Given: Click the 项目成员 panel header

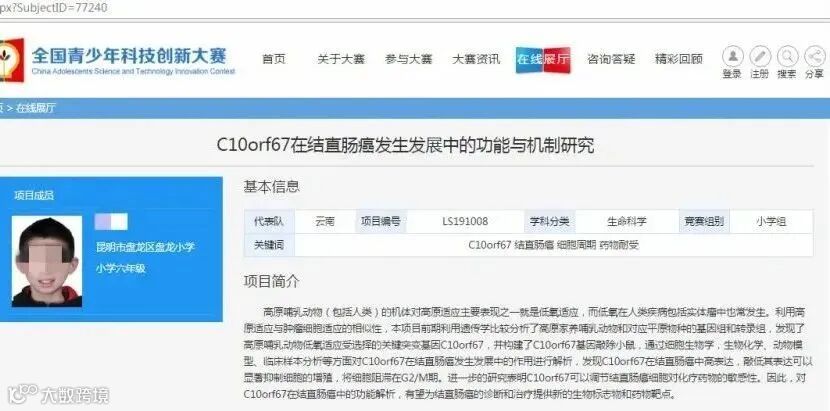Looking at the screenshot, I should point(34,195).
